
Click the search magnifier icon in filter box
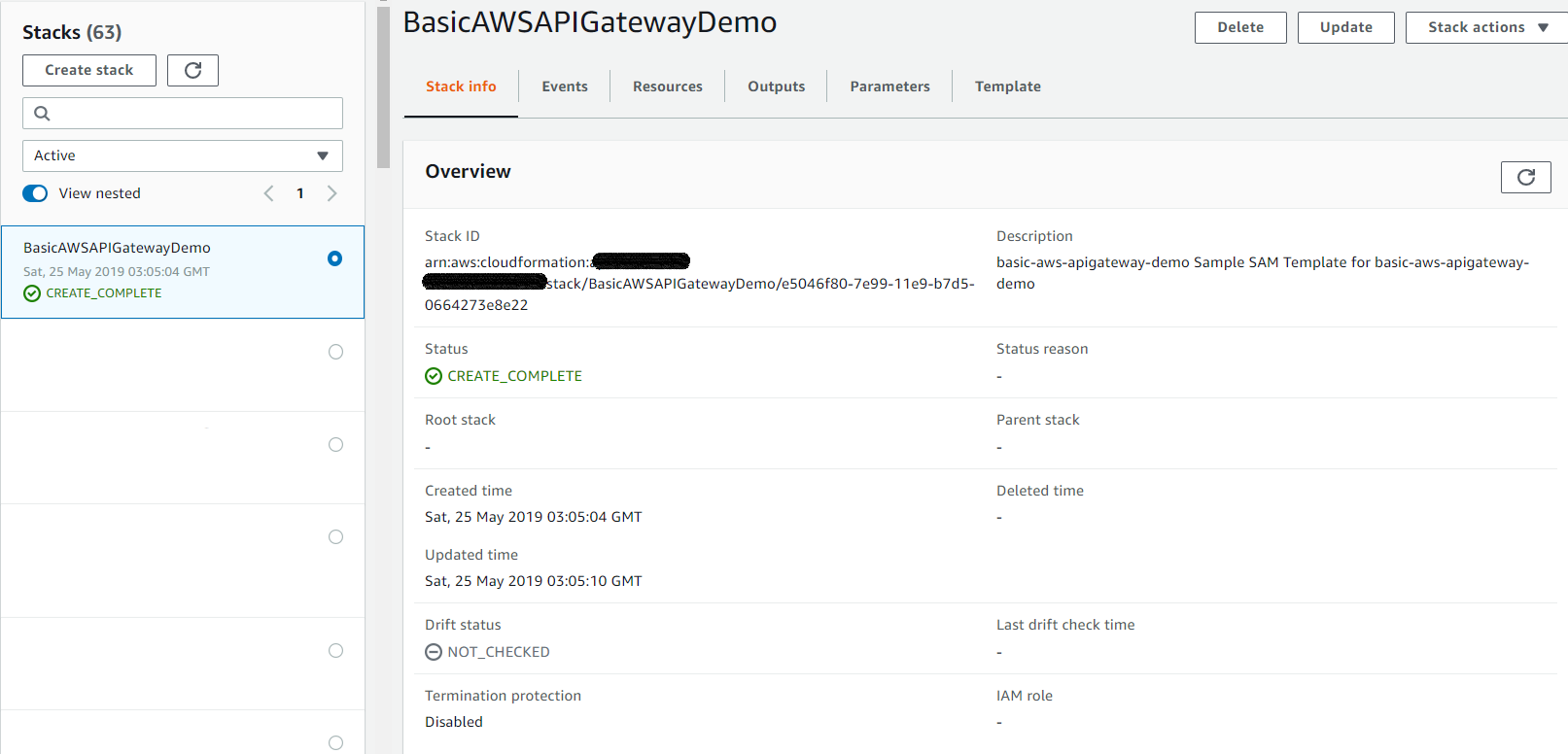[42, 113]
